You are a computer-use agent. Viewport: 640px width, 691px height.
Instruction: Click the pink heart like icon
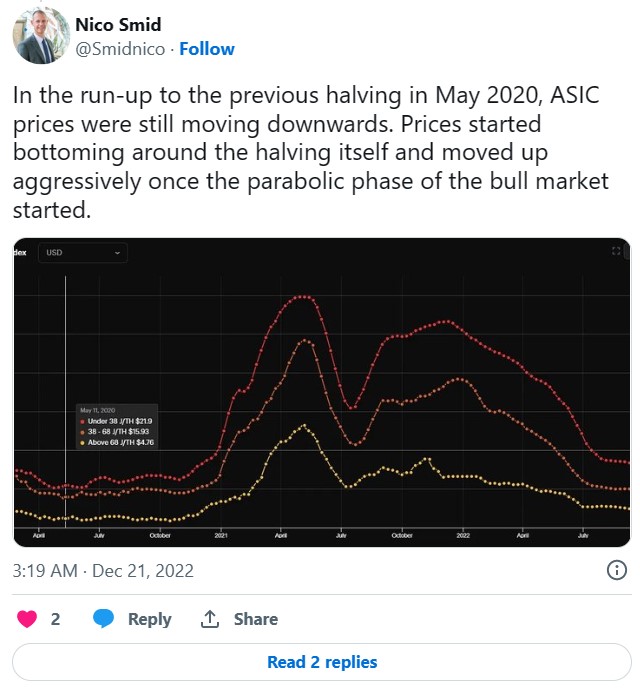click(x=27, y=618)
